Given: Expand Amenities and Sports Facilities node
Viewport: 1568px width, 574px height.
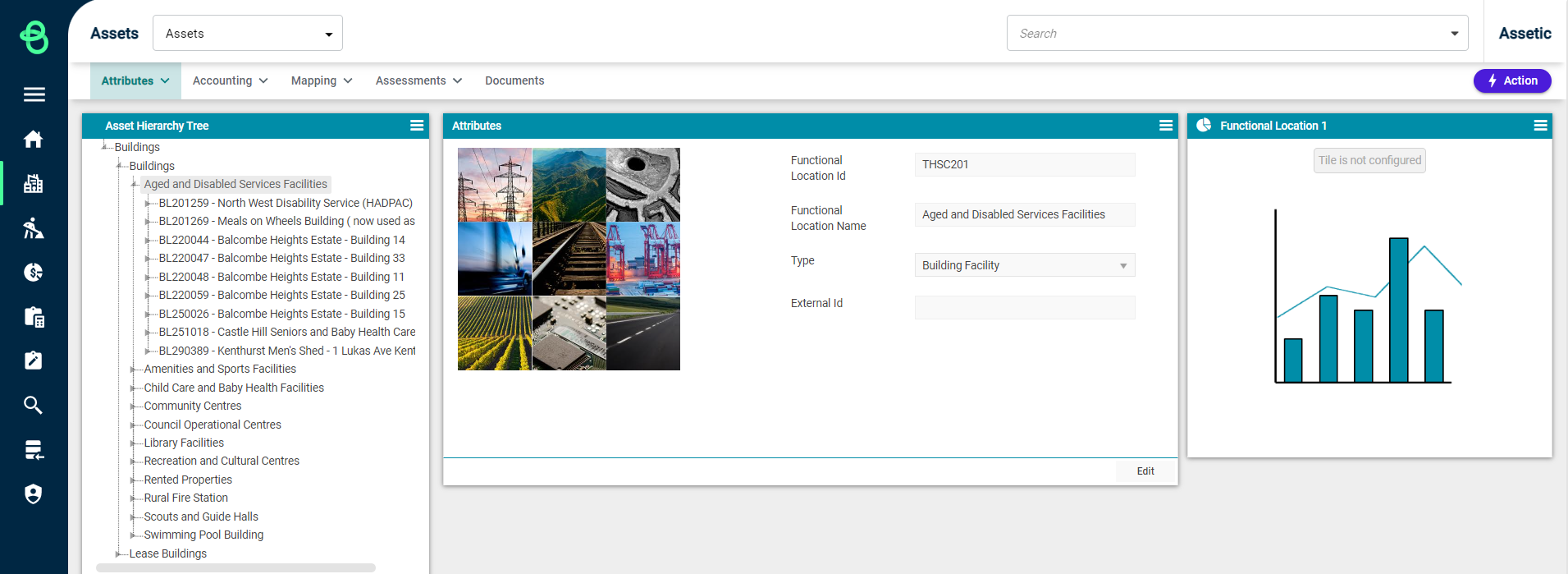Looking at the screenshot, I should coord(134,370).
